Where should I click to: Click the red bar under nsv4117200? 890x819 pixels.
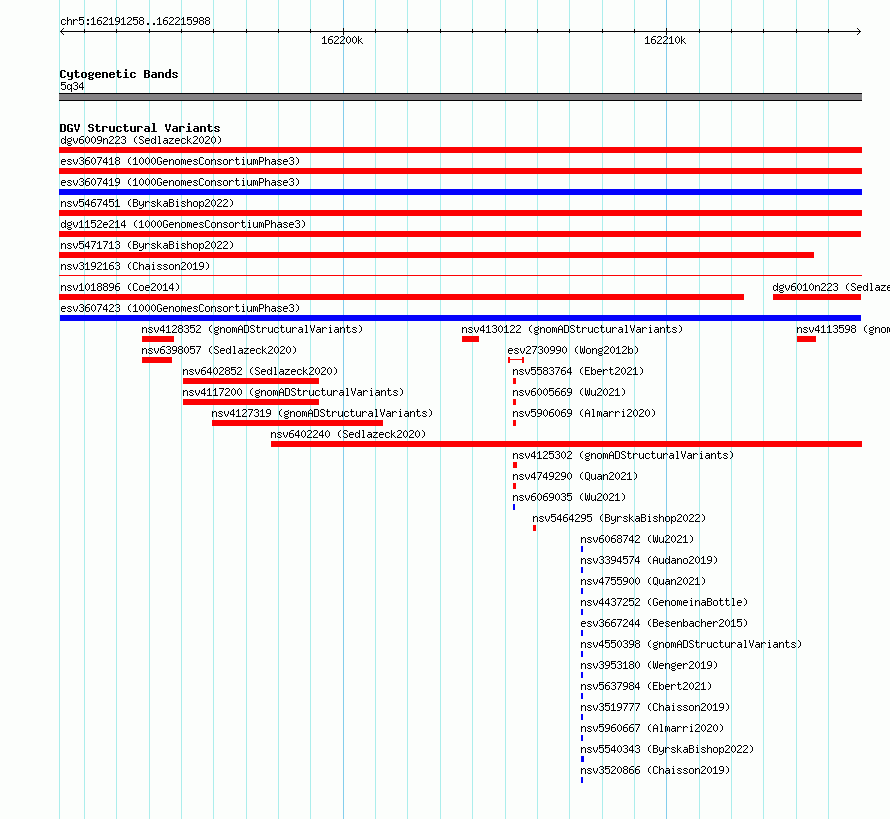click(251, 402)
